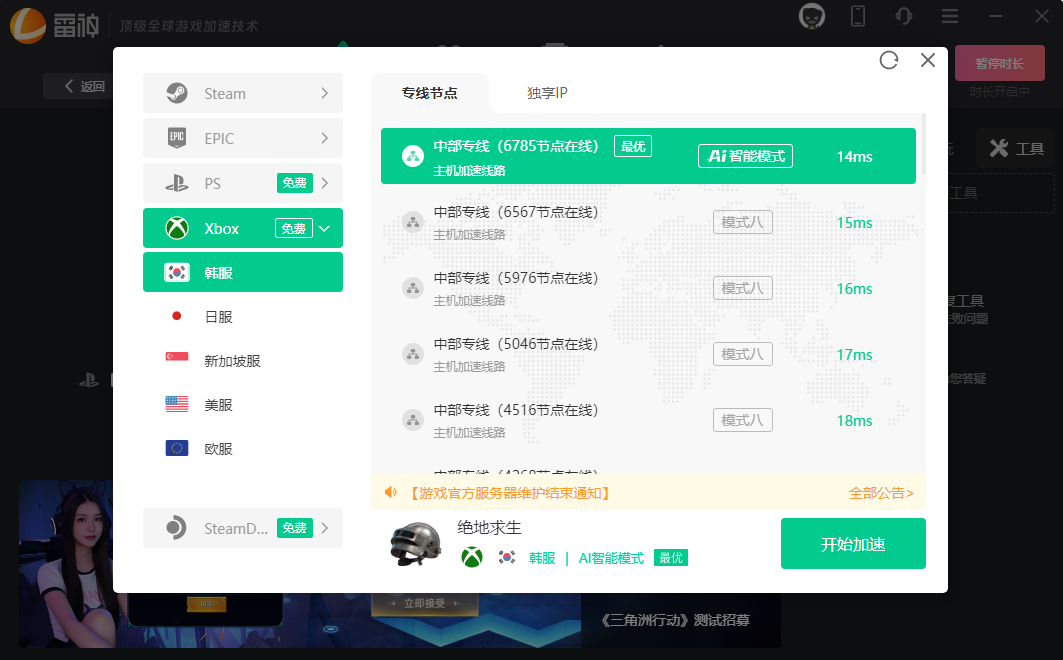Click the mobile phone icon in title bar

coord(858,16)
